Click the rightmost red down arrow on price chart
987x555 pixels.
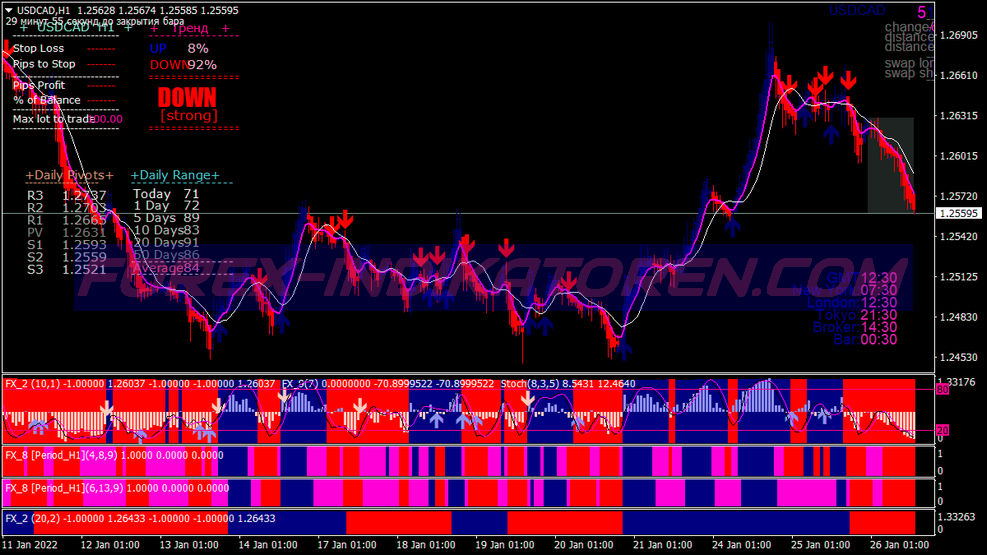848,79
